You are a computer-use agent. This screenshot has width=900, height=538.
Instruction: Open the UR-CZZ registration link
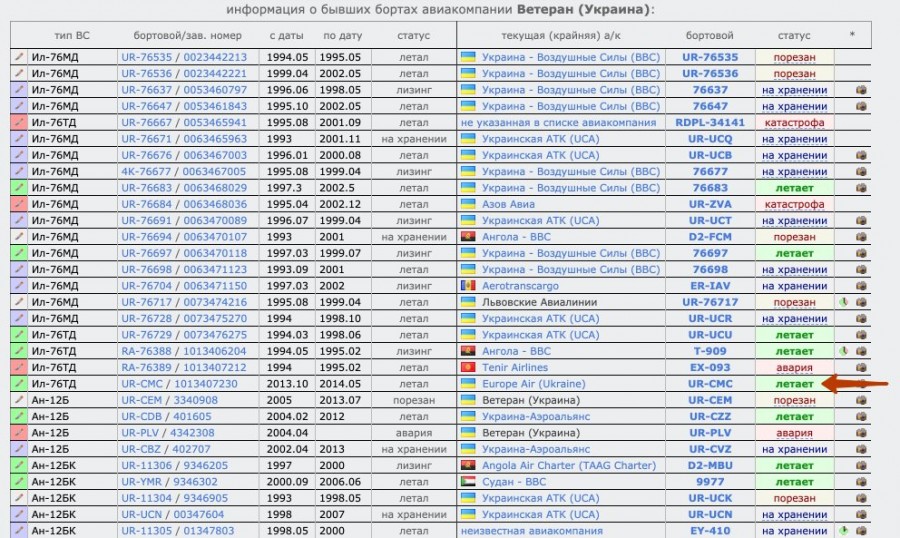click(710, 416)
